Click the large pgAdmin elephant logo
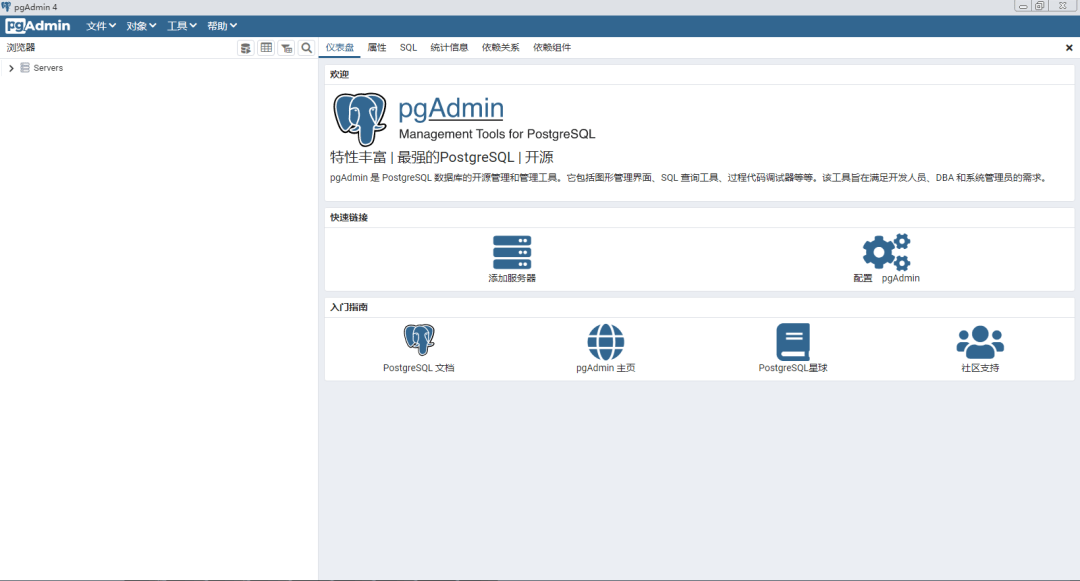 (360, 119)
